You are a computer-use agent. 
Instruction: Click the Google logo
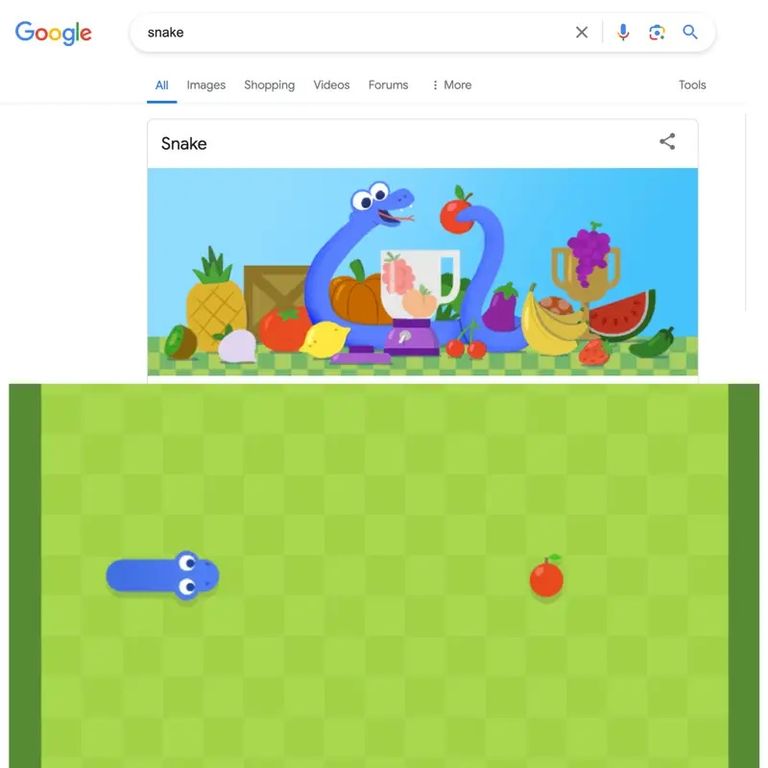tap(53, 33)
